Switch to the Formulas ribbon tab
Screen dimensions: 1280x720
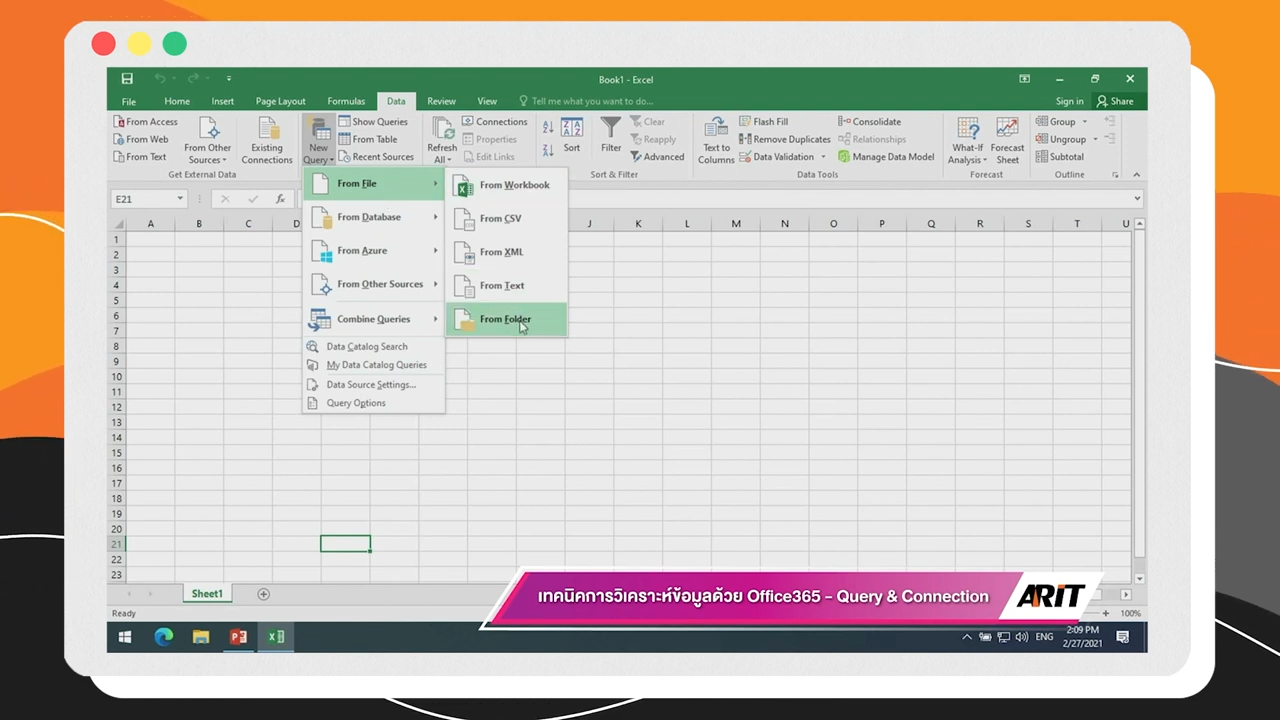[346, 100]
